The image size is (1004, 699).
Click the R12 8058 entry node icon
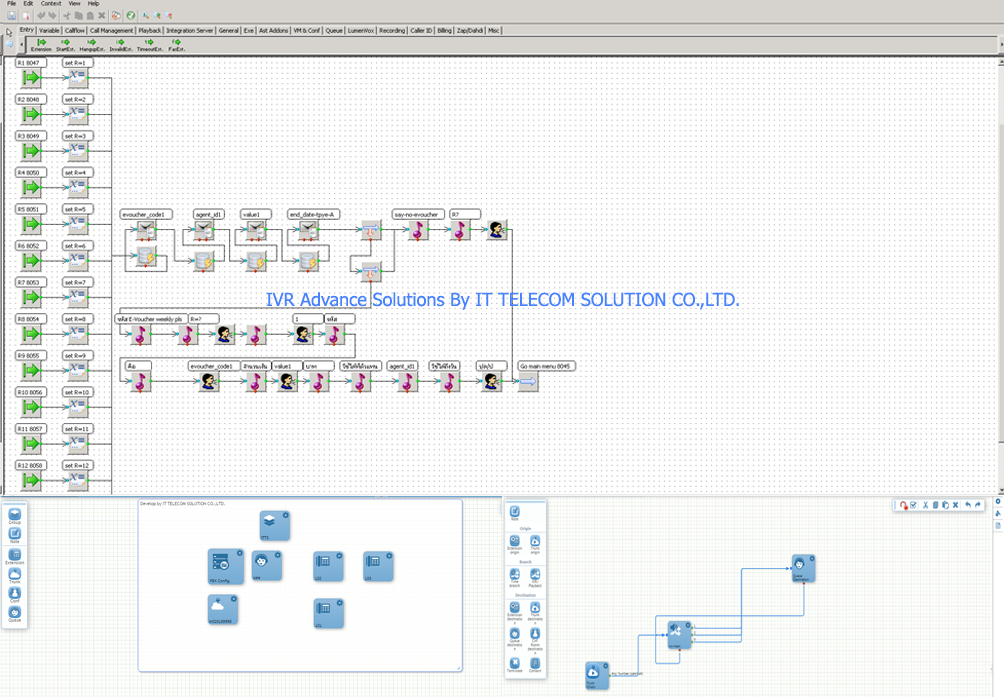tap(30, 481)
